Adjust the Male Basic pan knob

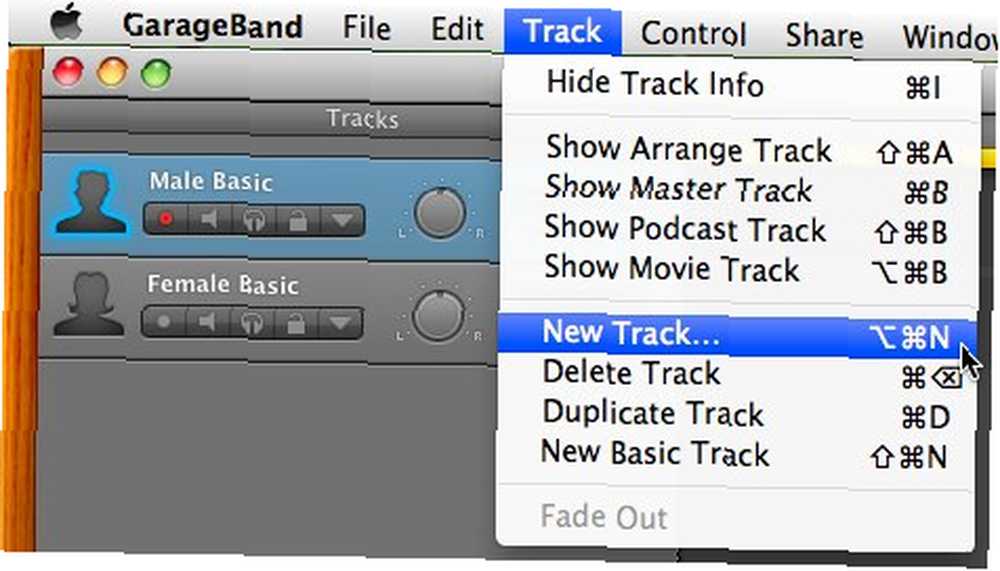tap(439, 212)
